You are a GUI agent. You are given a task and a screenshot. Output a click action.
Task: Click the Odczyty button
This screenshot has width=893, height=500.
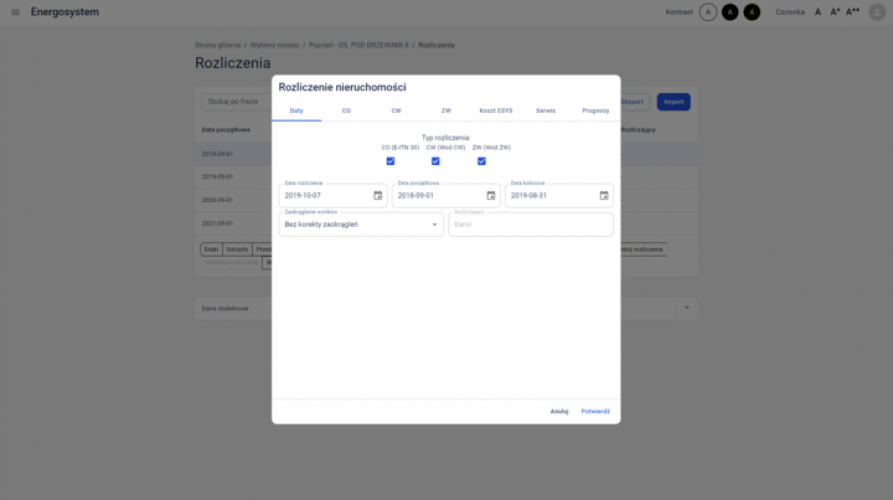click(237, 249)
